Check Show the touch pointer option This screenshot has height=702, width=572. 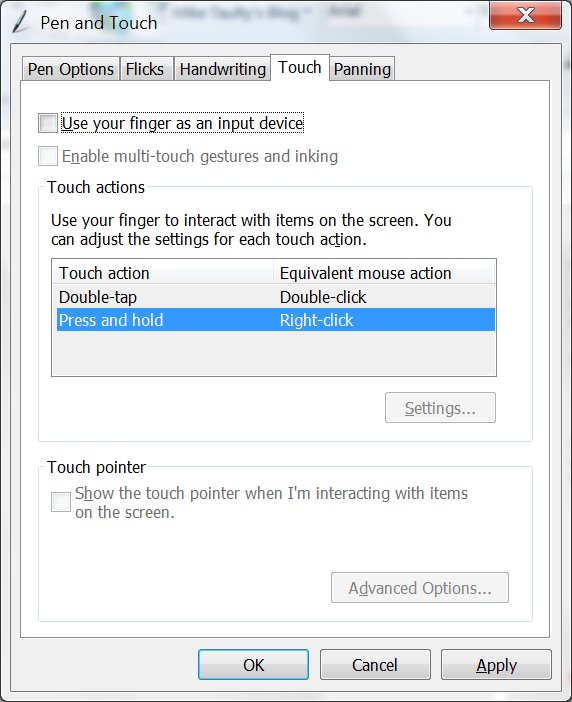61,502
